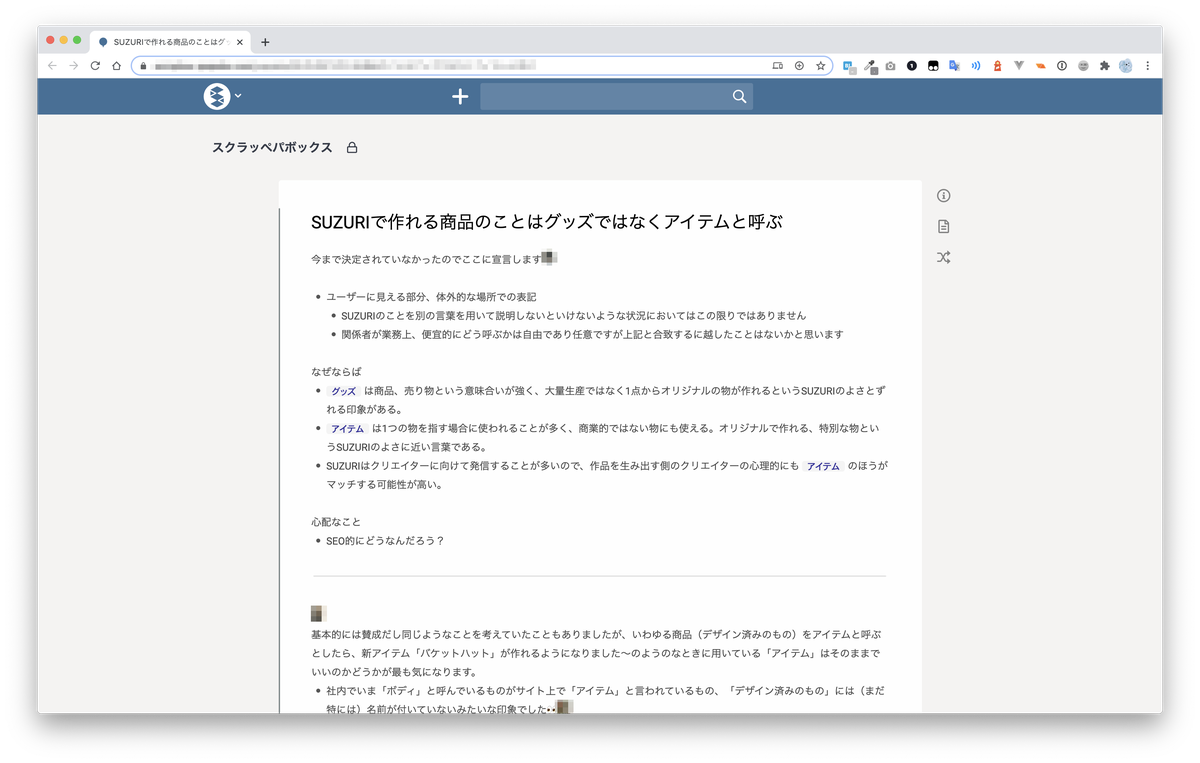Open the project dropdown chevron next to the logo
The width and height of the screenshot is (1200, 763).
[x=237, y=97]
